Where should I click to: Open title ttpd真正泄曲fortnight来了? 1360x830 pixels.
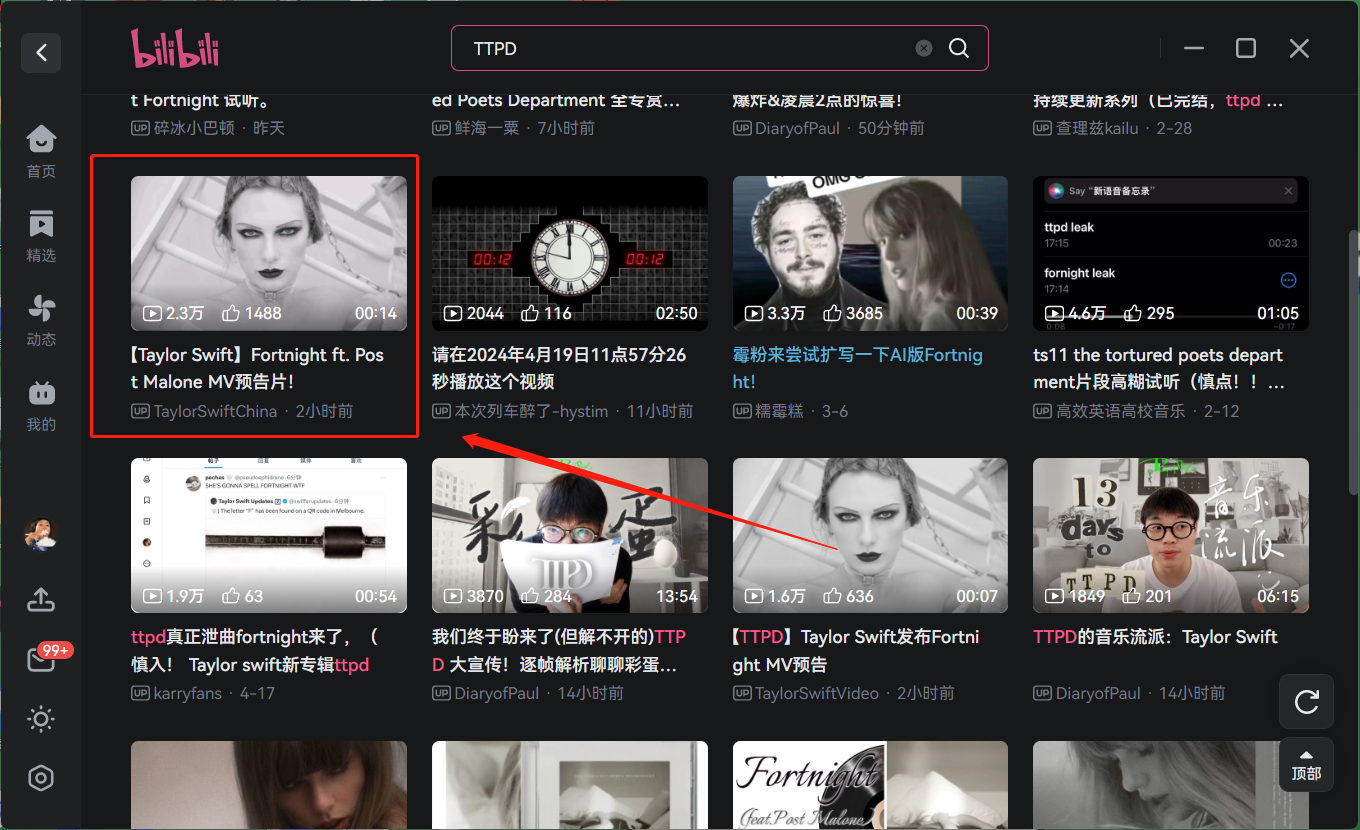click(255, 650)
